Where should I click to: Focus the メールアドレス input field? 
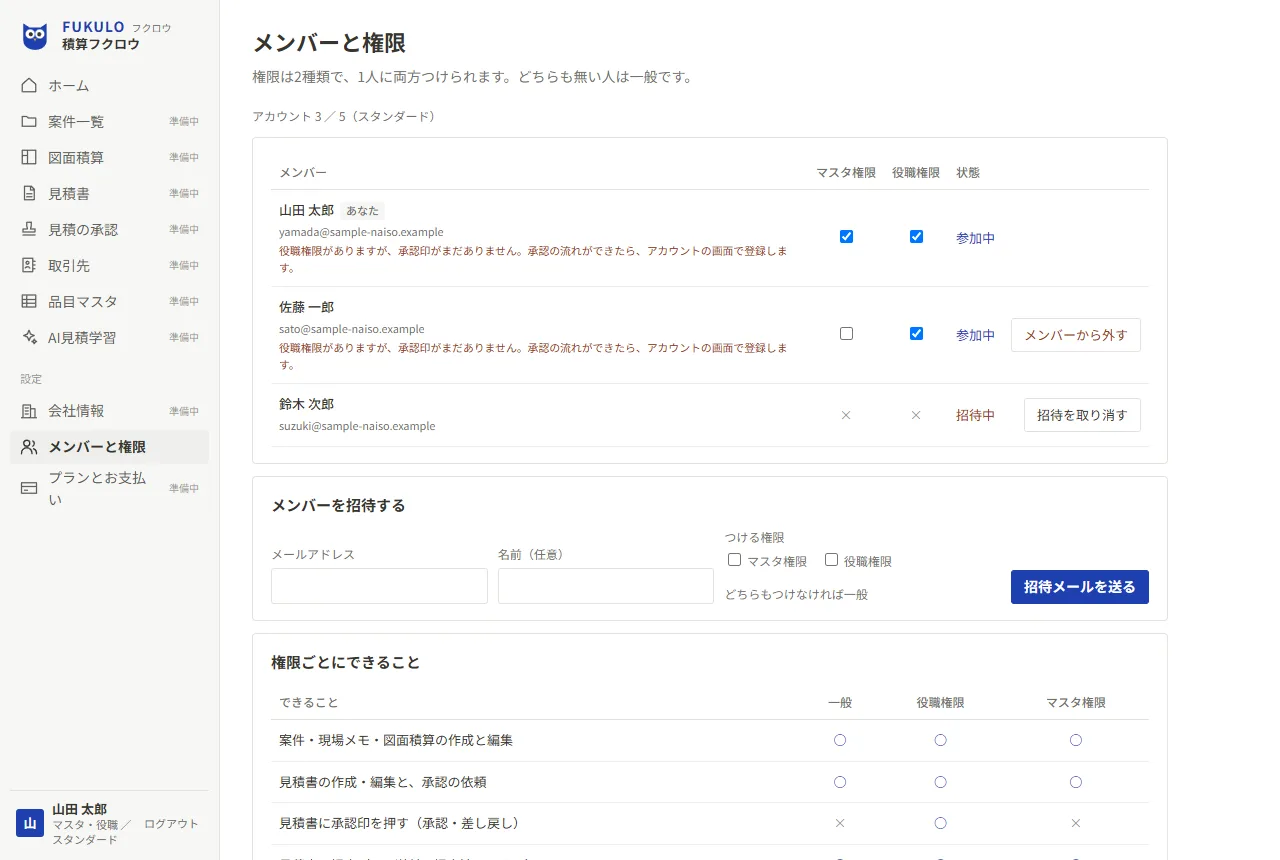[x=379, y=586]
